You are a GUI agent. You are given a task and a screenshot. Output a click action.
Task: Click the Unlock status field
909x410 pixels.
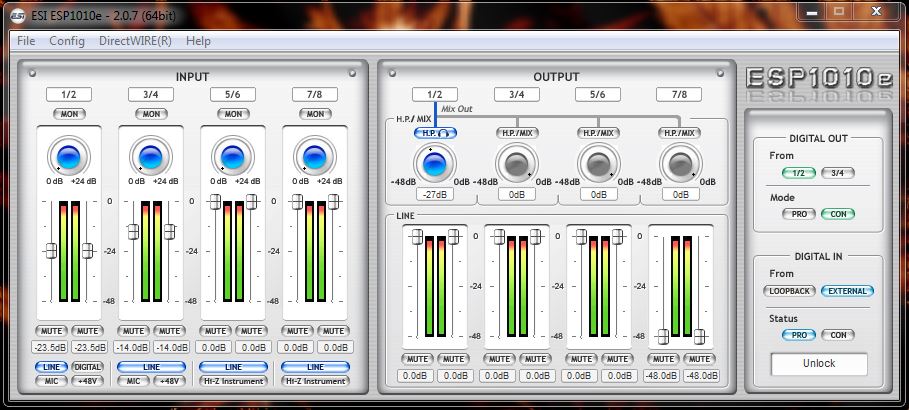point(819,364)
